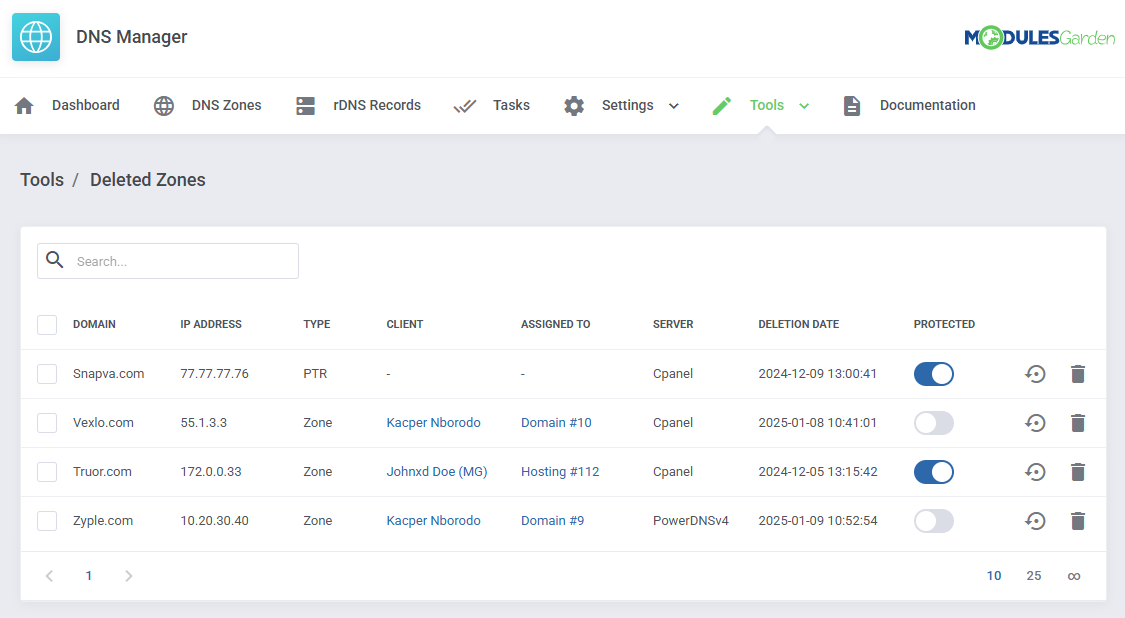Go to previous page arrow
This screenshot has width=1125, height=618.
(x=49, y=576)
